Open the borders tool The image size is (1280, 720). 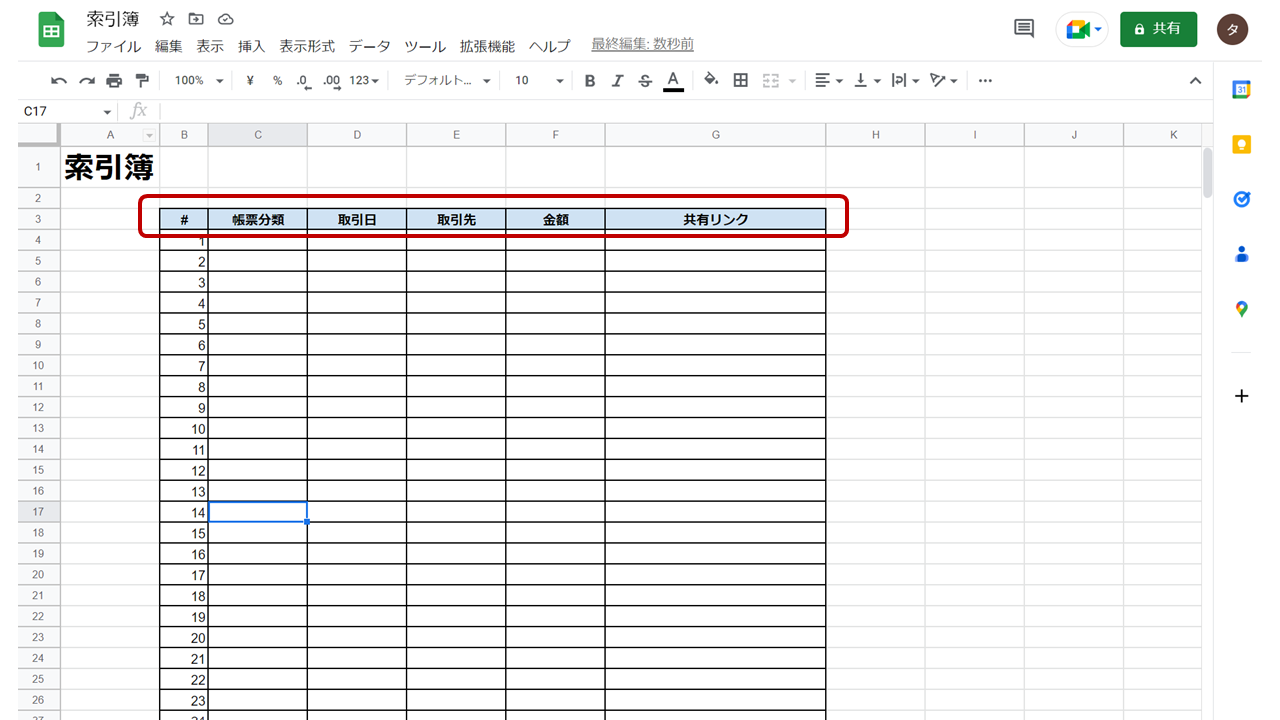click(741, 81)
